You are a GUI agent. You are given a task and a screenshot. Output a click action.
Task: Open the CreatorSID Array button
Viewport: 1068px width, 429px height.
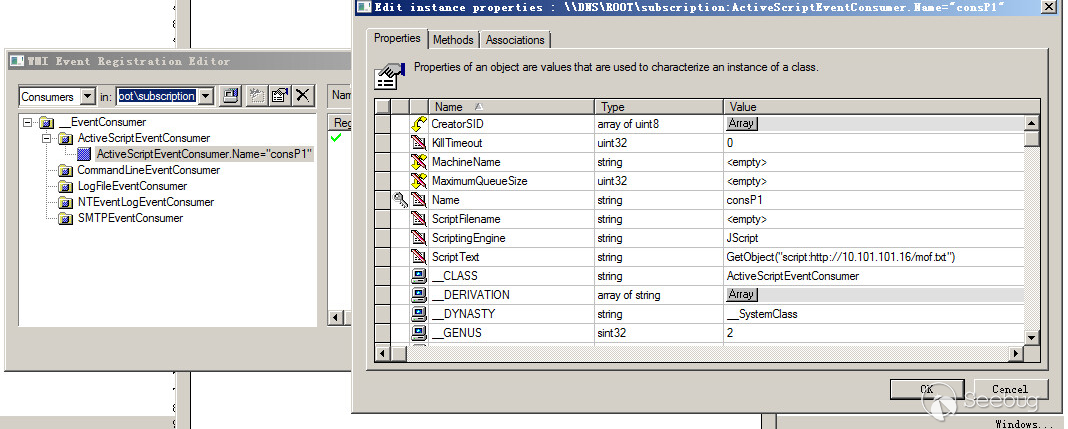(742, 124)
